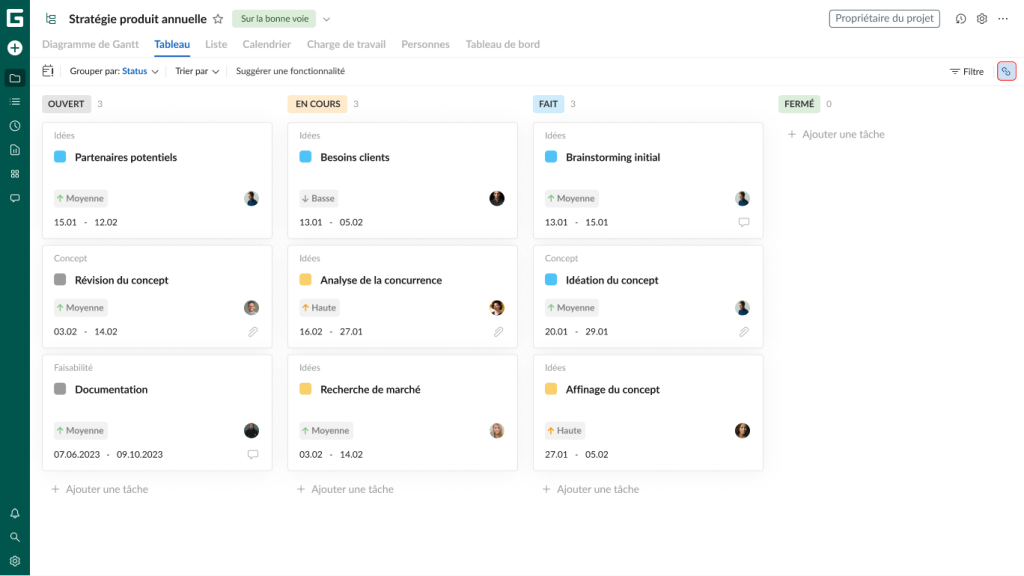Click gray color square on Révision du concept
Screen dimensions: 1024x576
(x=60, y=280)
